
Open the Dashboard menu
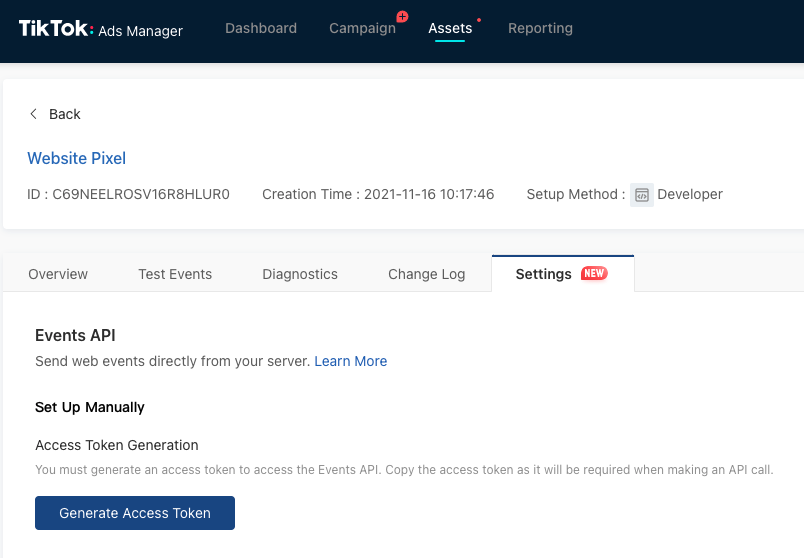[261, 28]
